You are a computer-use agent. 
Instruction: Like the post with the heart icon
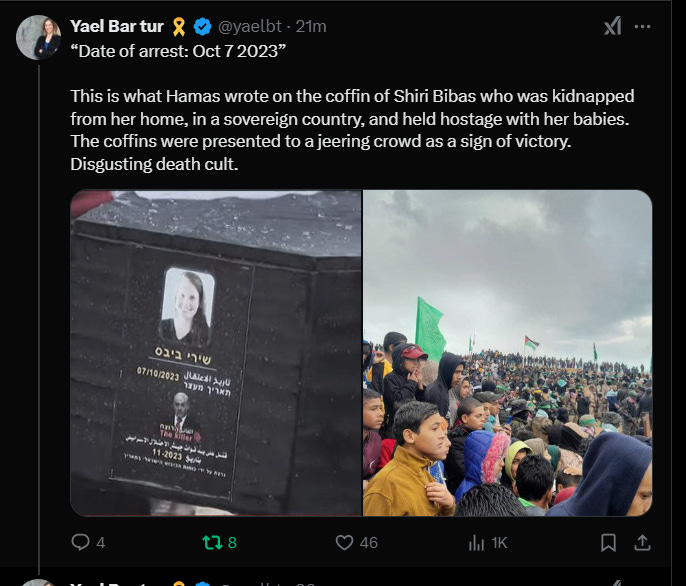pos(344,542)
